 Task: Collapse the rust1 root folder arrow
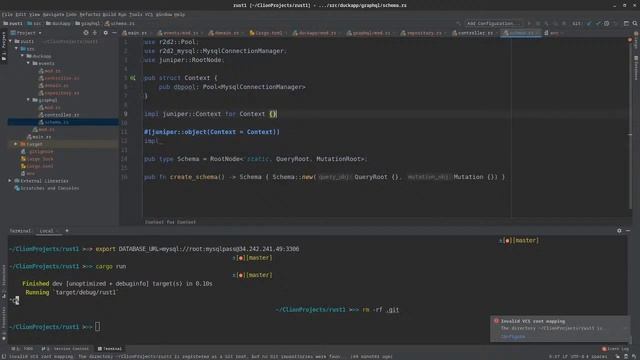(x=11, y=41)
